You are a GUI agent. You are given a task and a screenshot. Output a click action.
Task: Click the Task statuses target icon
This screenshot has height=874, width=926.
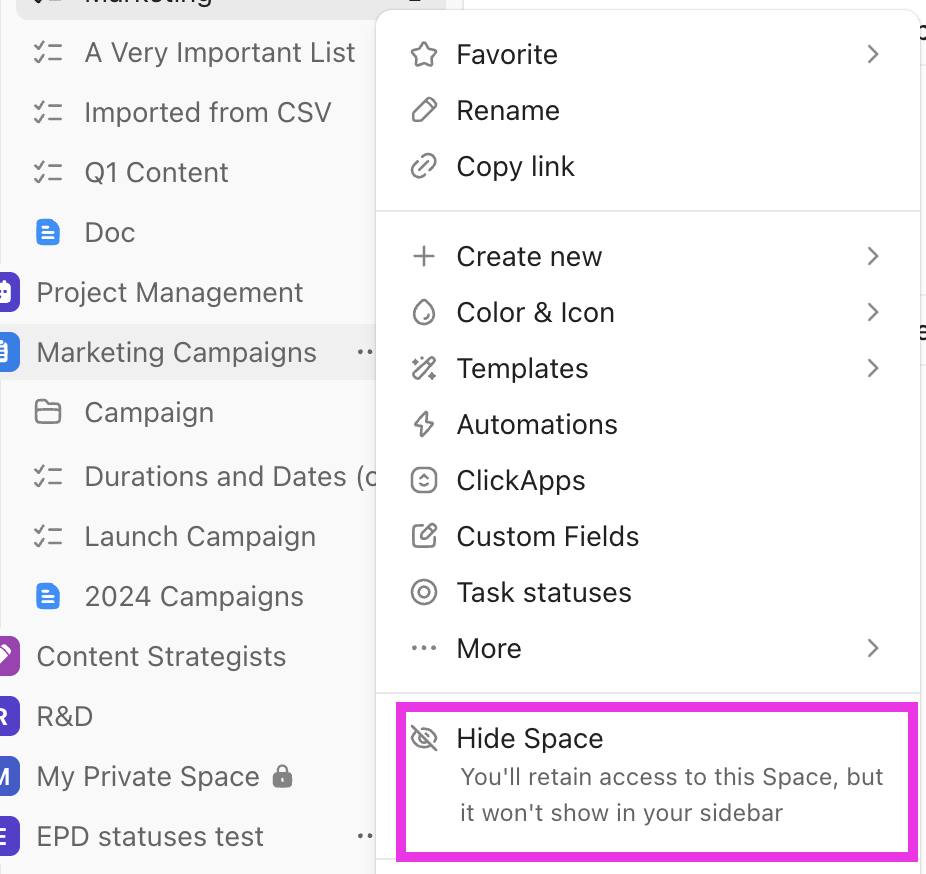pyautogui.click(x=424, y=592)
